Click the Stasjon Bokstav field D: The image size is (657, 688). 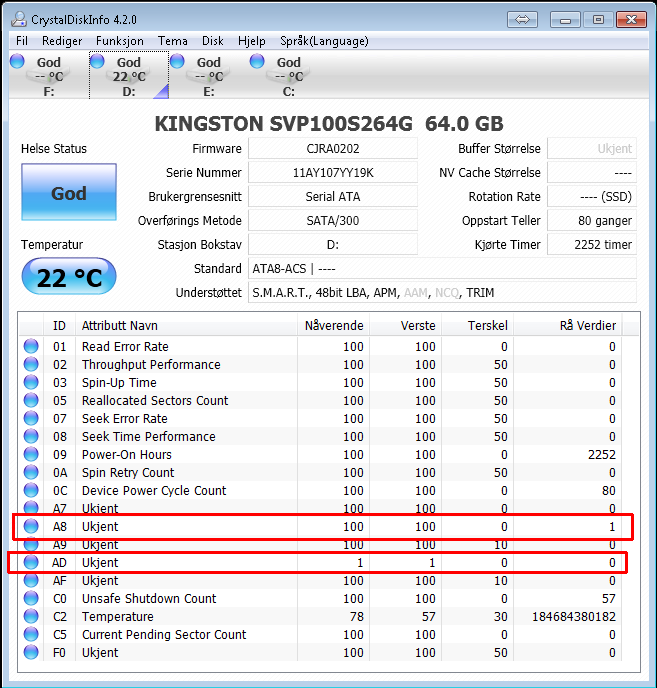point(333,244)
